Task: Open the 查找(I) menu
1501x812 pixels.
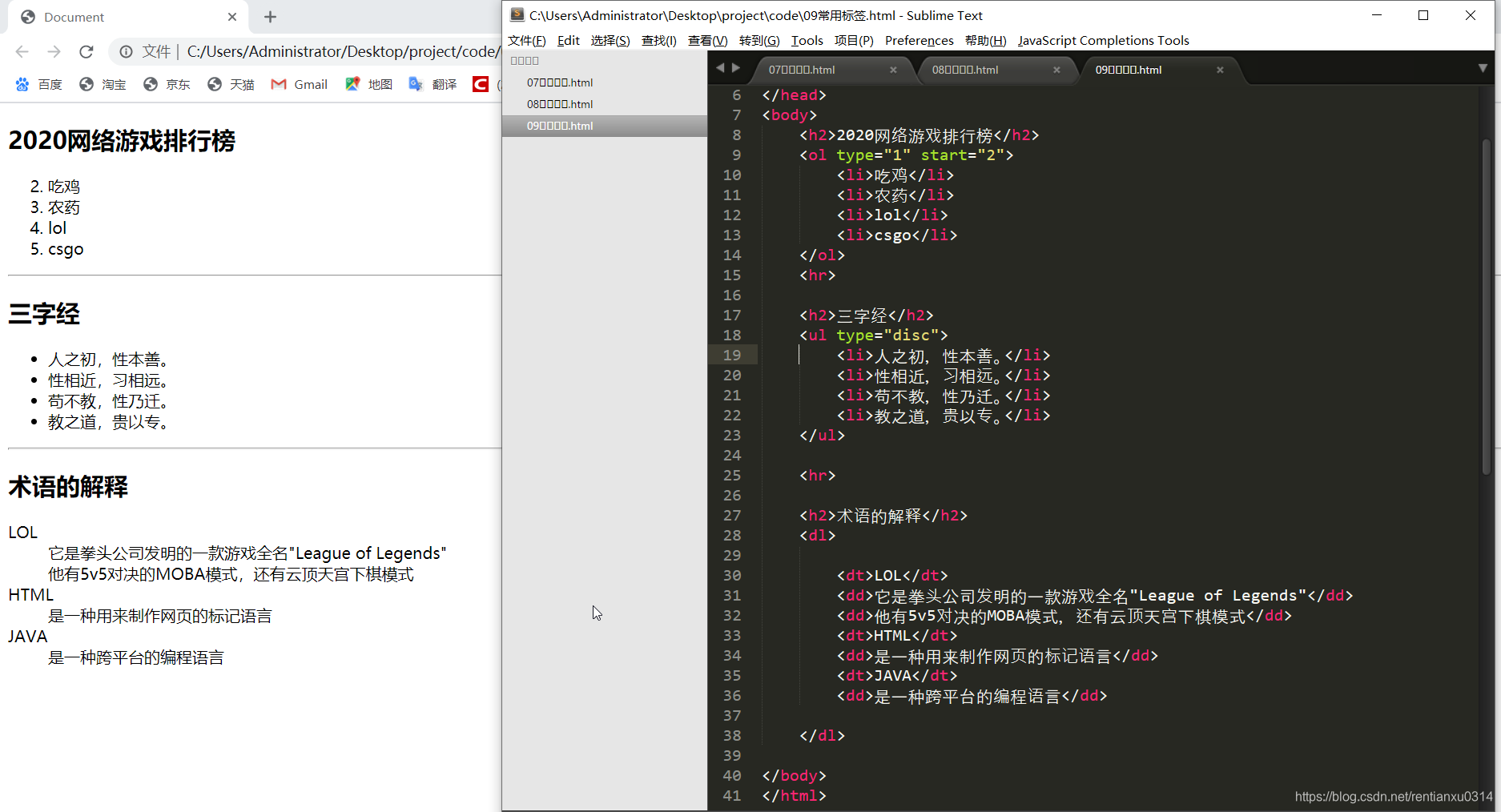Action: [658, 41]
